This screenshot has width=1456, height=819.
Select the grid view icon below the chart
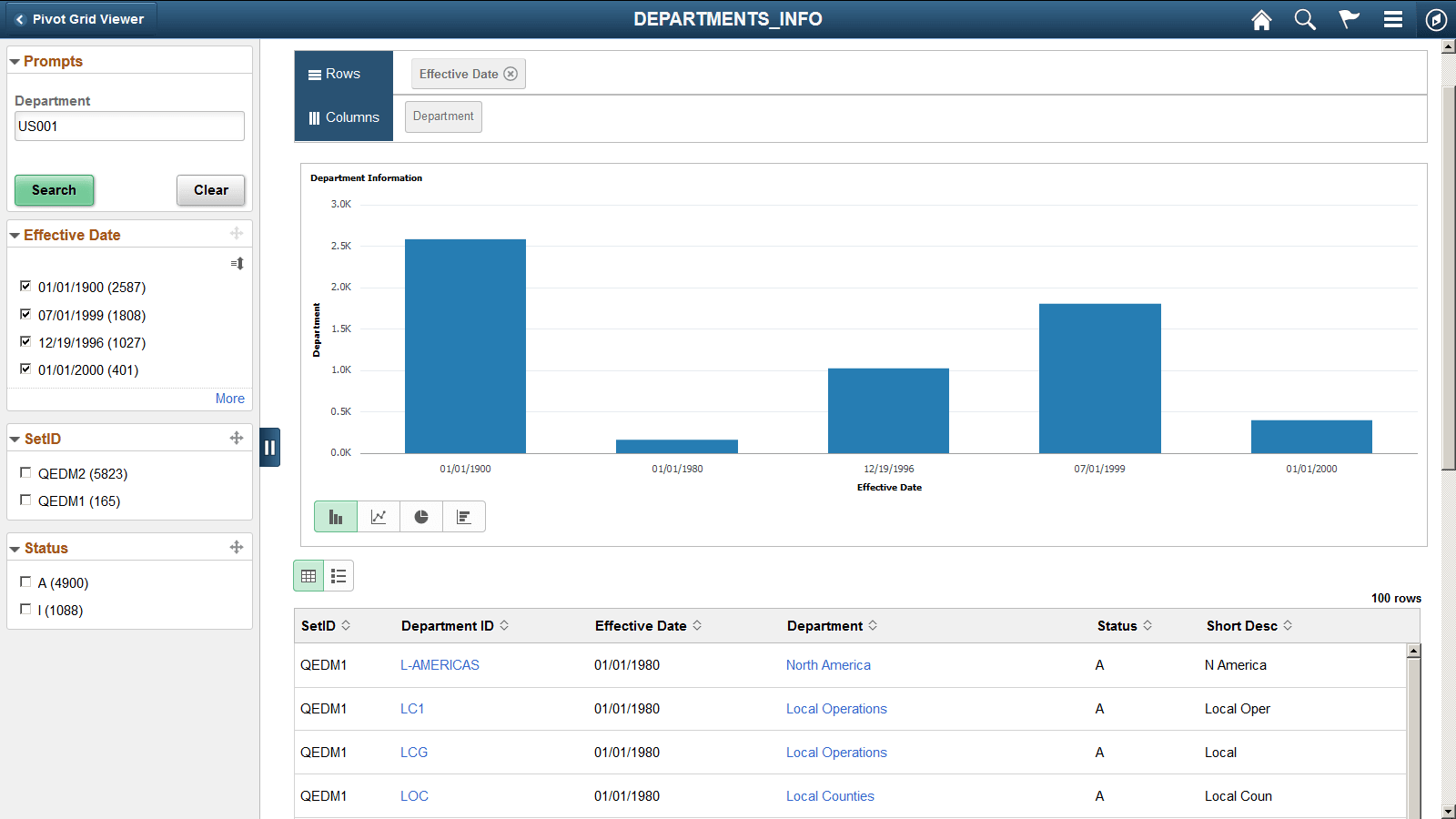(308, 575)
